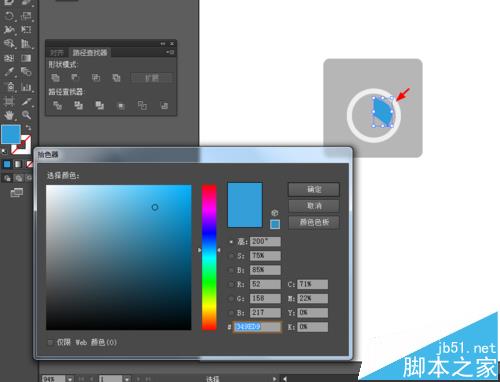Select the S saturation radio button
This screenshot has height=382, width=500.
[x=231, y=256]
